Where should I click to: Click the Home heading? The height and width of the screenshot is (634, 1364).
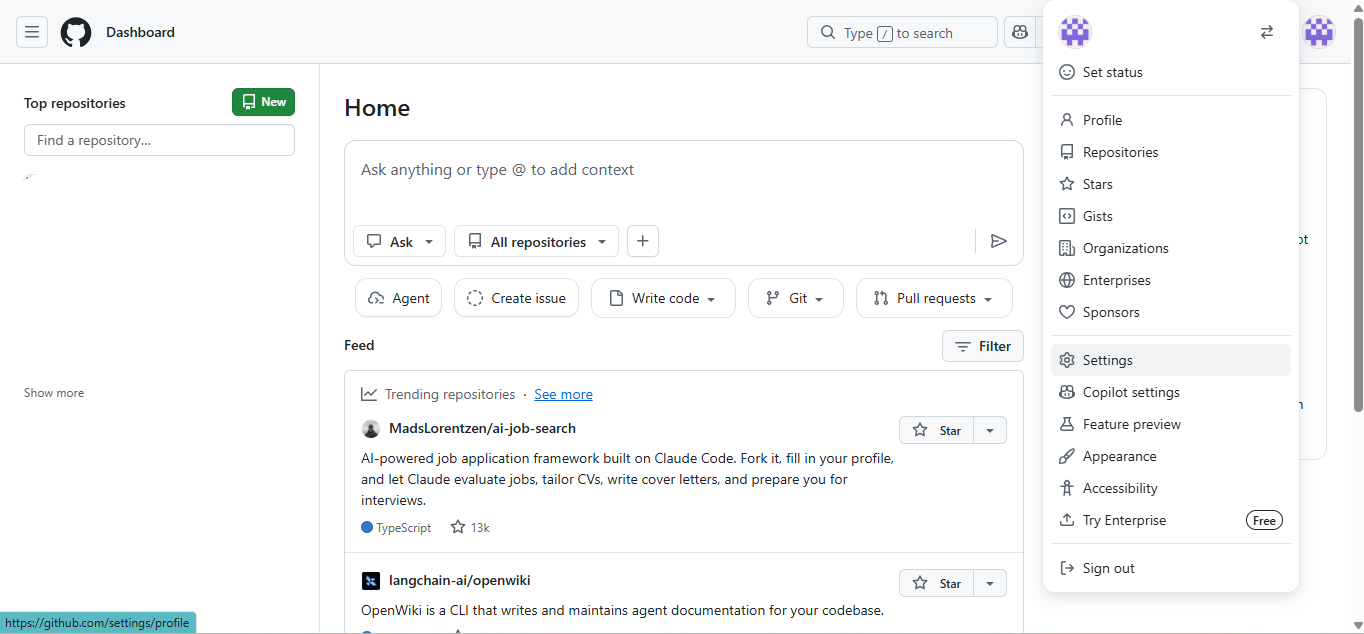(x=377, y=108)
